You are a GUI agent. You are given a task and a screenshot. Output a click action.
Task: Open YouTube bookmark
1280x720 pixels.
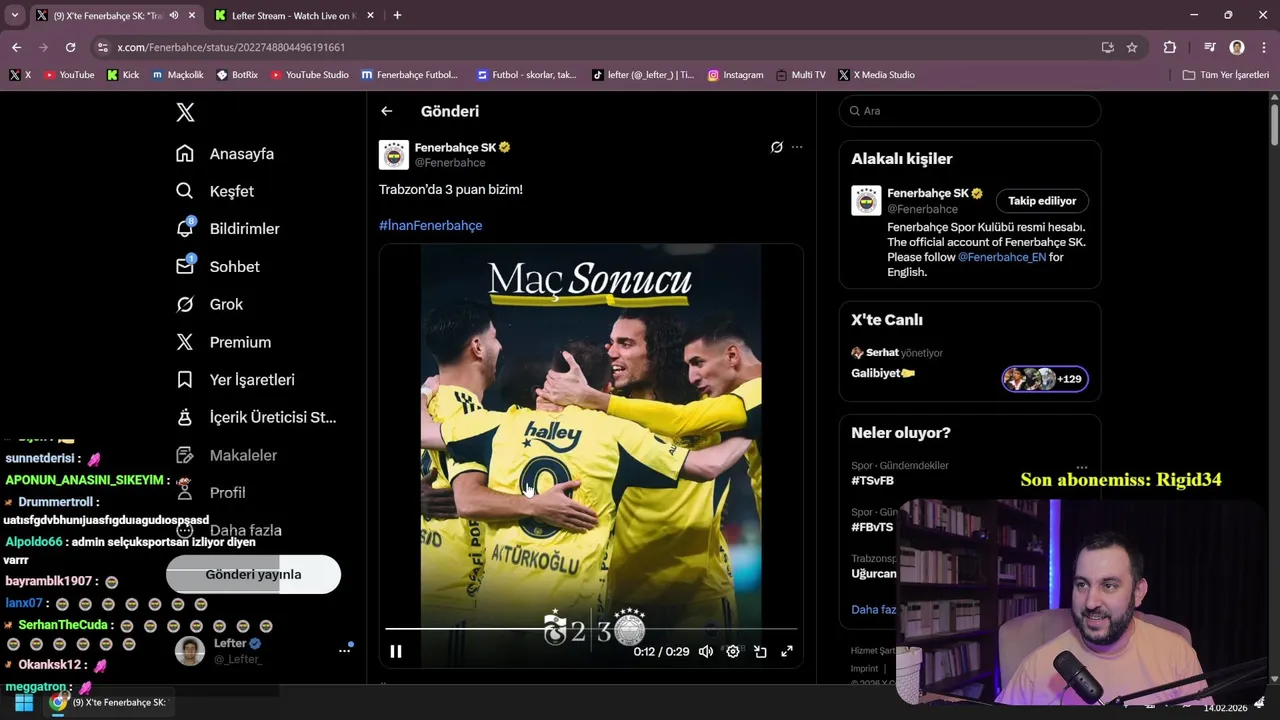(x=69, y=75)
